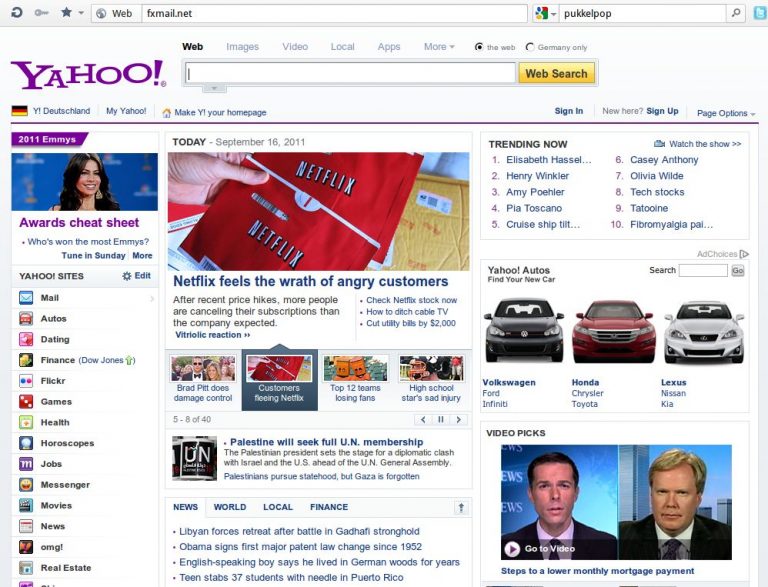768x587 pixels.
Task: Open the Flickr icon
Action: 26,381
